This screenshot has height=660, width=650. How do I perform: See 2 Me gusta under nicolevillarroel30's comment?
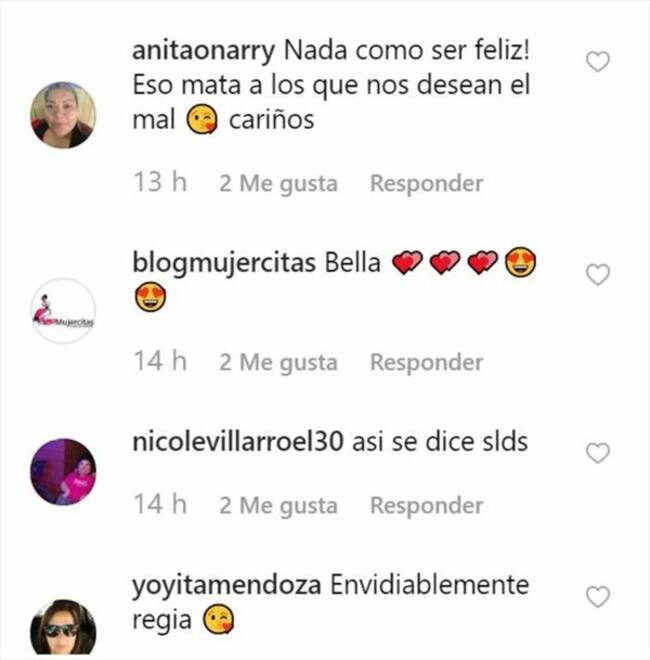coord(278,506)
